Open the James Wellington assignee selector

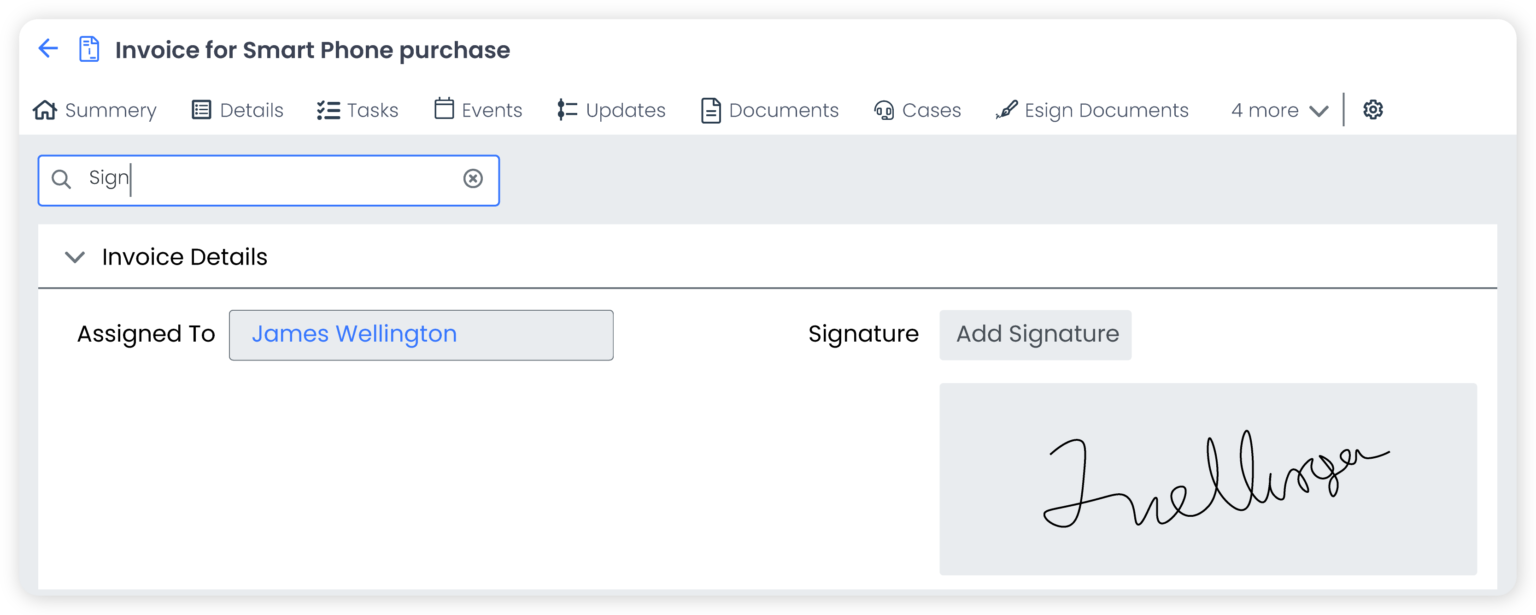pyautogui.click(x=421, y=335)
